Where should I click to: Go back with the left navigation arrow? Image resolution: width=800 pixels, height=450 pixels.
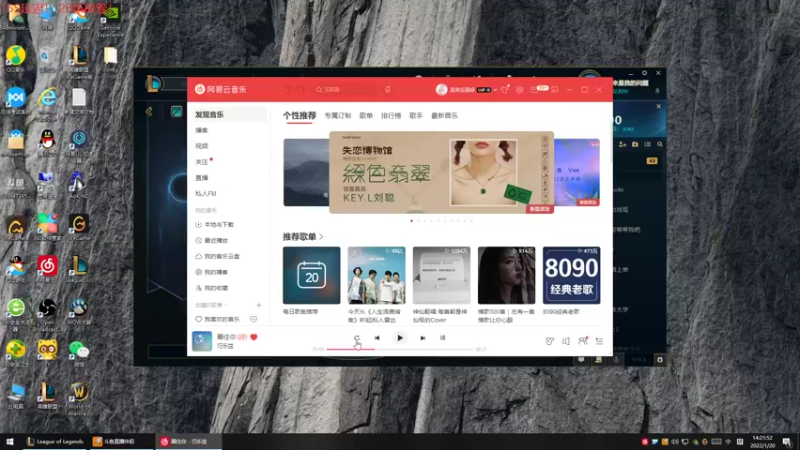coord(287,90)
